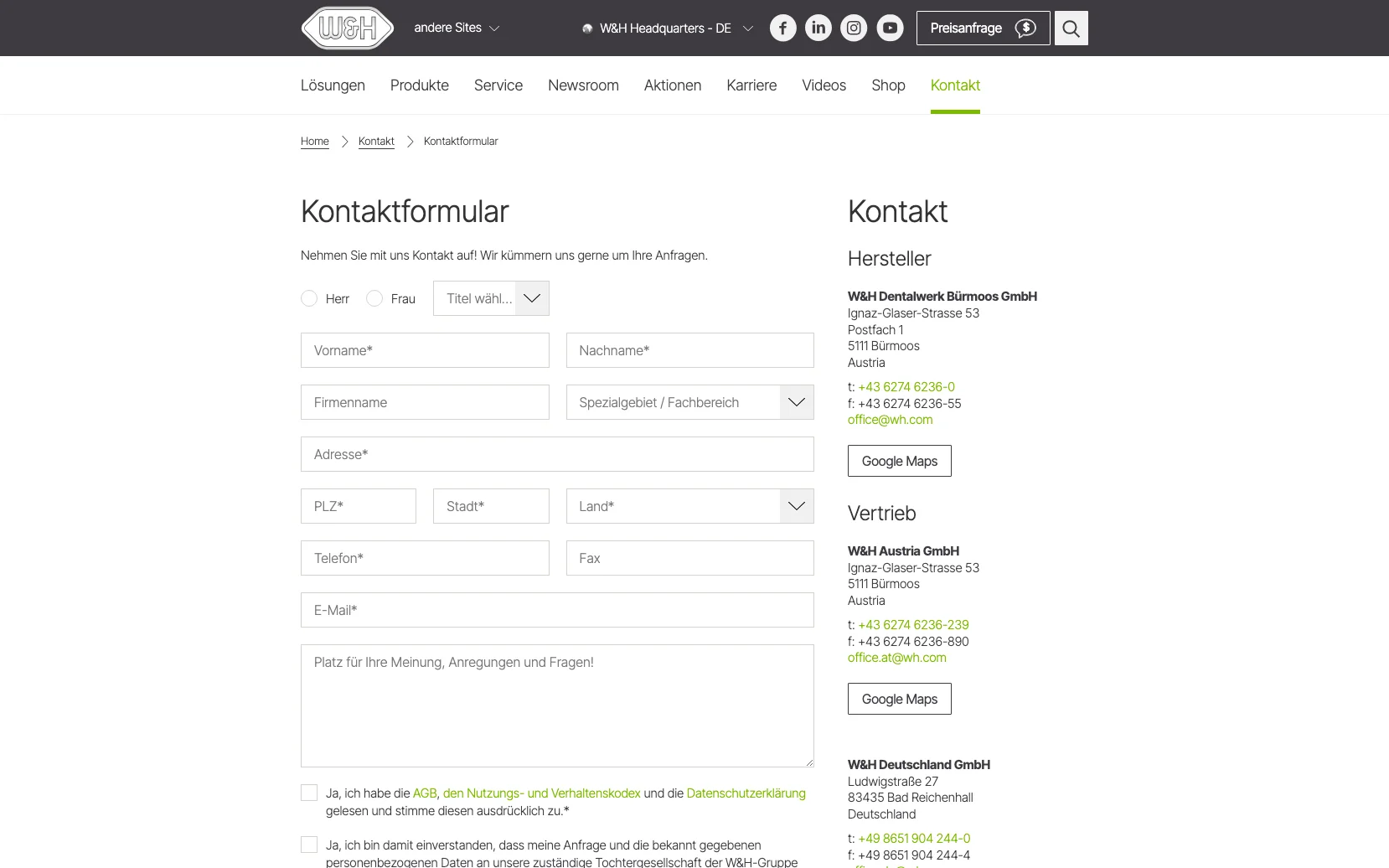Focus the Adresse field
This screenshot has width=1389, height=868.
tap(557, 454)
